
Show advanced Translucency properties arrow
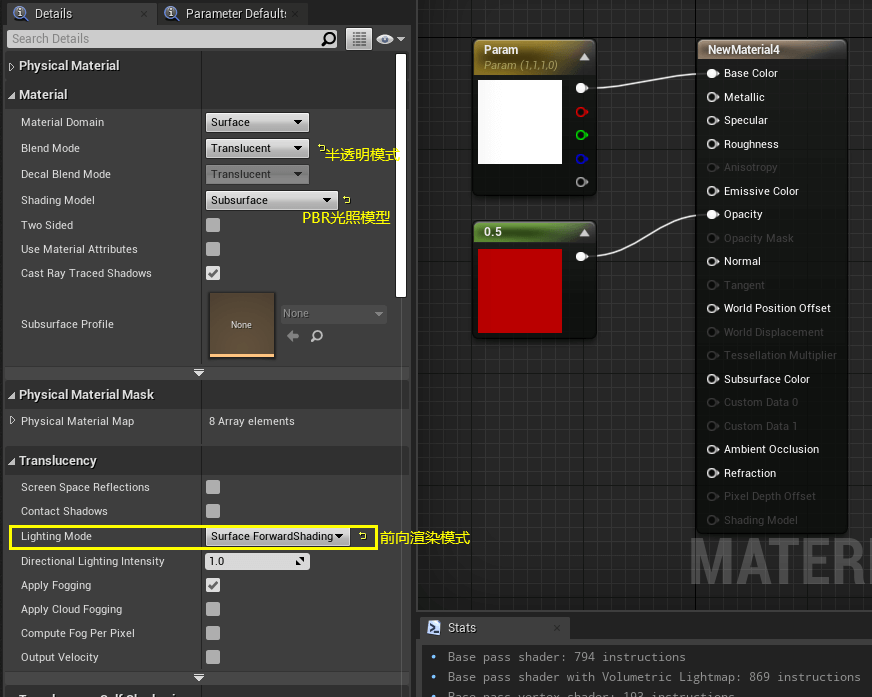(x=199, y=678)
